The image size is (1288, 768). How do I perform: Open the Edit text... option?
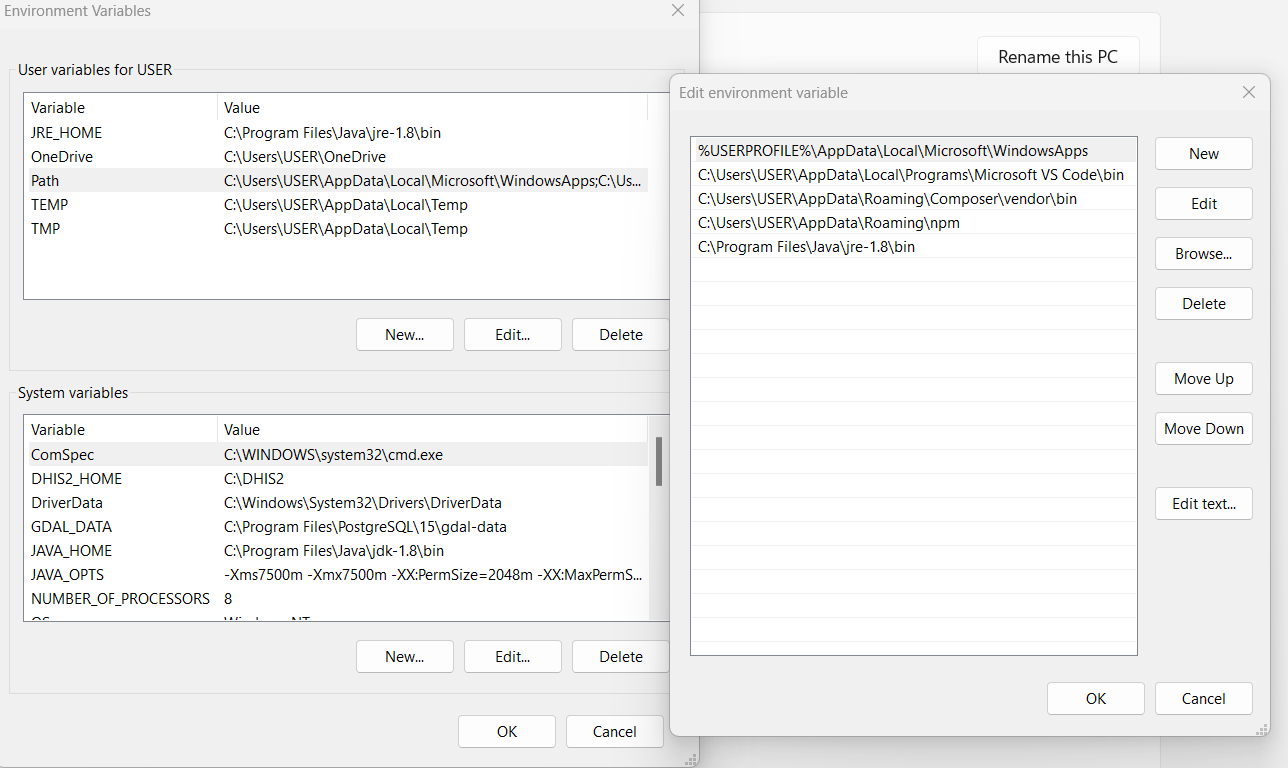pyautogui.click(x=1203, y=504)
